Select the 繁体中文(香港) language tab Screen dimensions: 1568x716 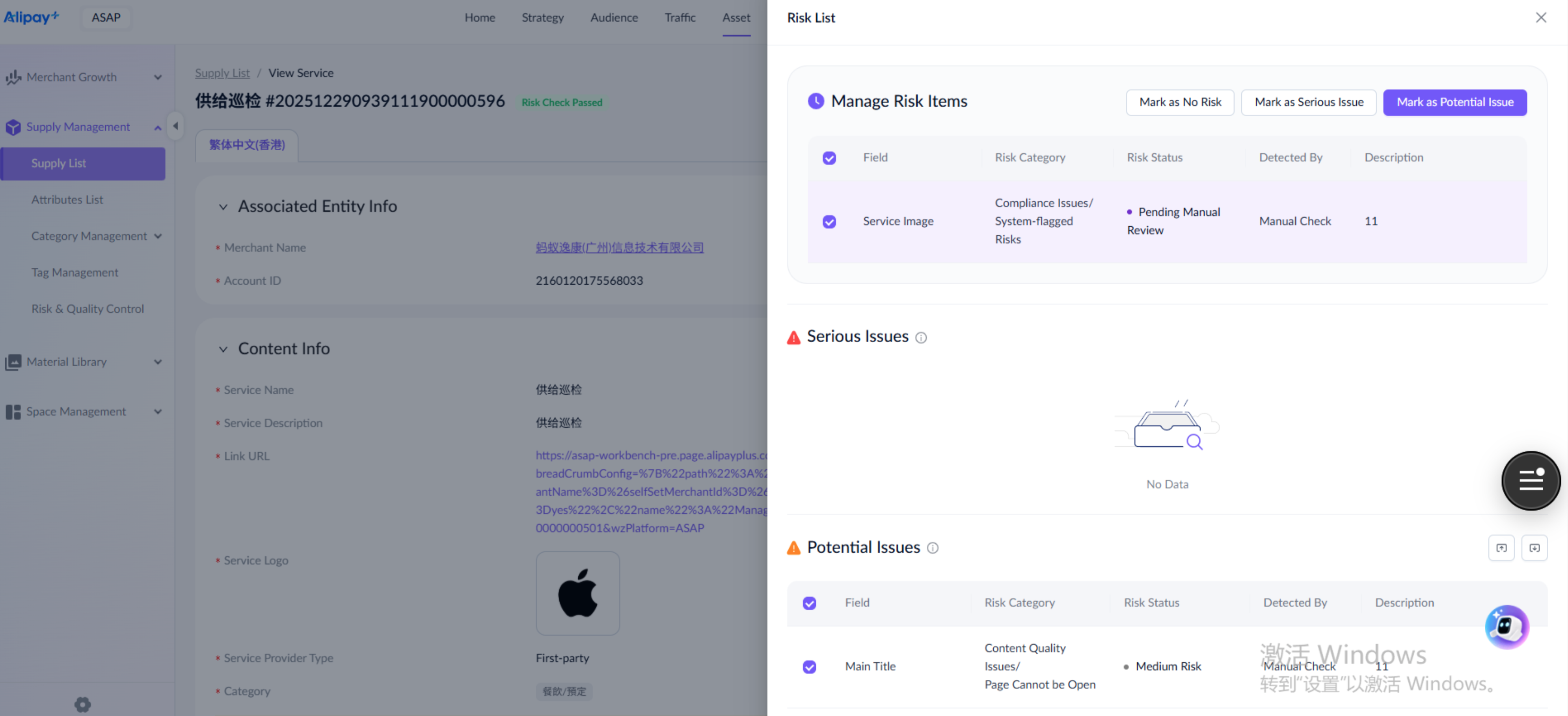[246, 145]
